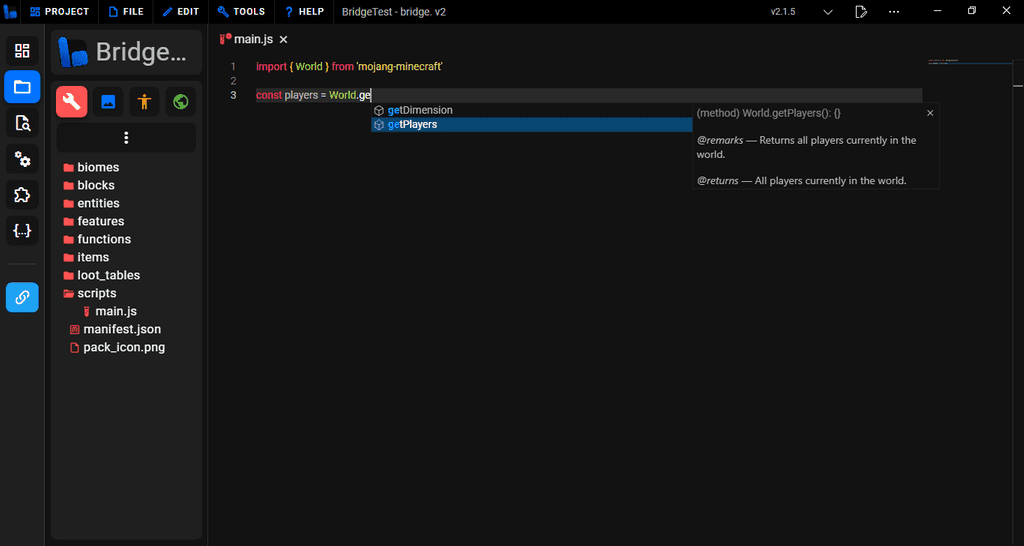Select the behavior pack wrench icon
This screenshot has height=546, width=1024.
[x=72, y=101]
